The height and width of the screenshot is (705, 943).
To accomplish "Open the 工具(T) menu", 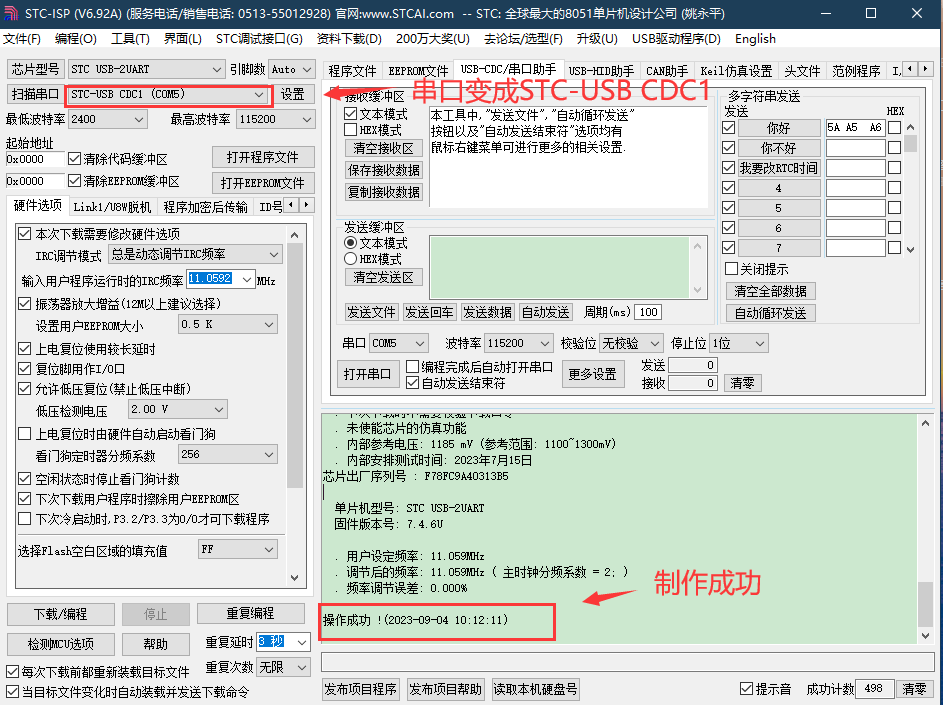I will click(131, 39).
